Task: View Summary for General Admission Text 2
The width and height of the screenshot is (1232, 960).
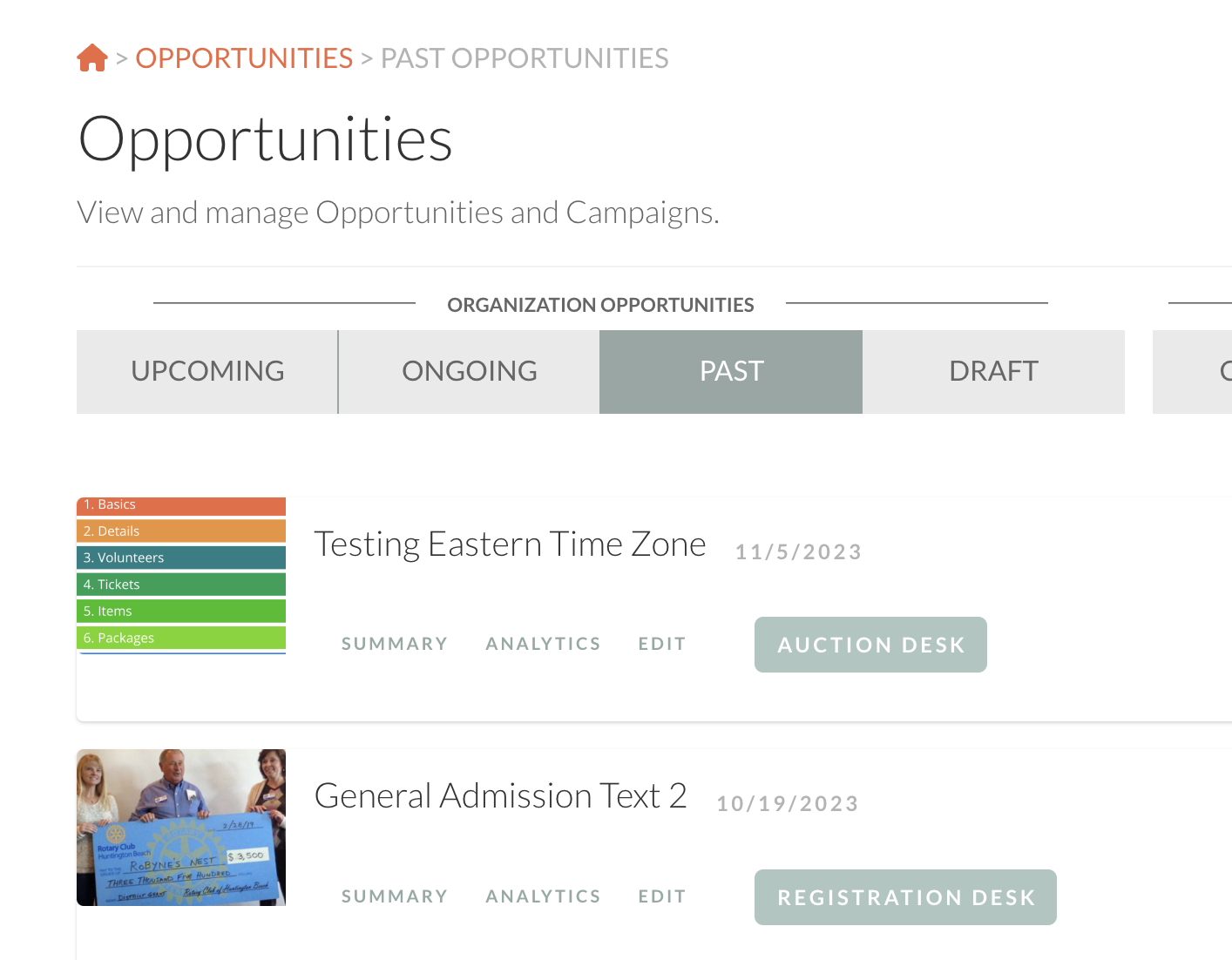Action: point(395,896)
